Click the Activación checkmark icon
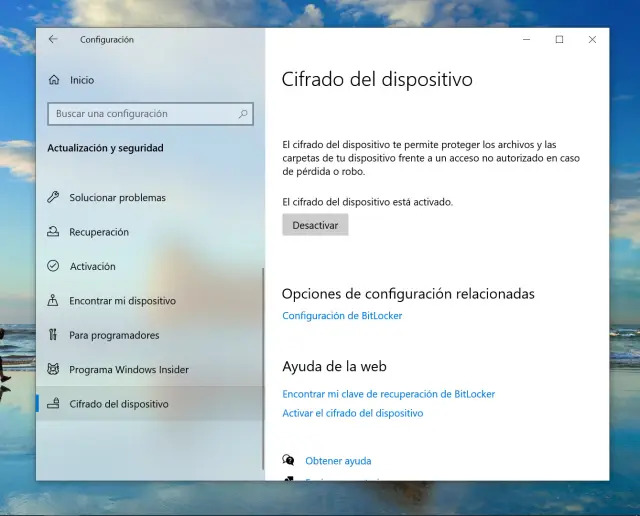640x516 pixels. click(x=53, y=267)
